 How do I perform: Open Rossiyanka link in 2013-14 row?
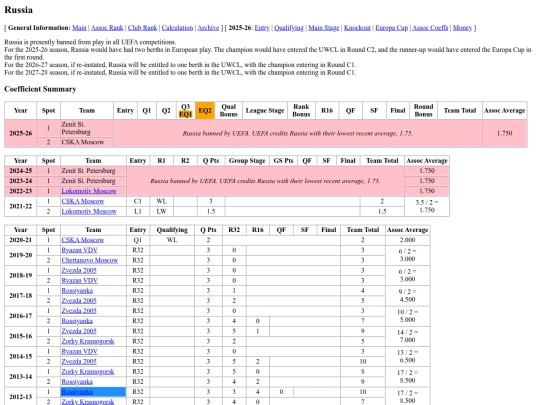coord(77,382)
